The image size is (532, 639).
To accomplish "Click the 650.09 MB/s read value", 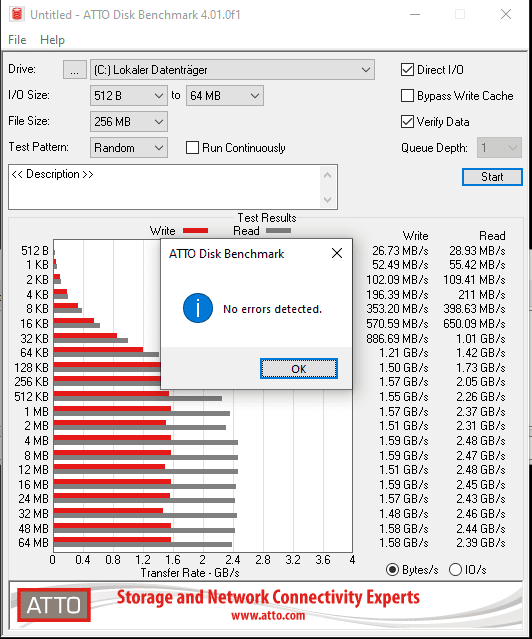I will click(474, 324).
